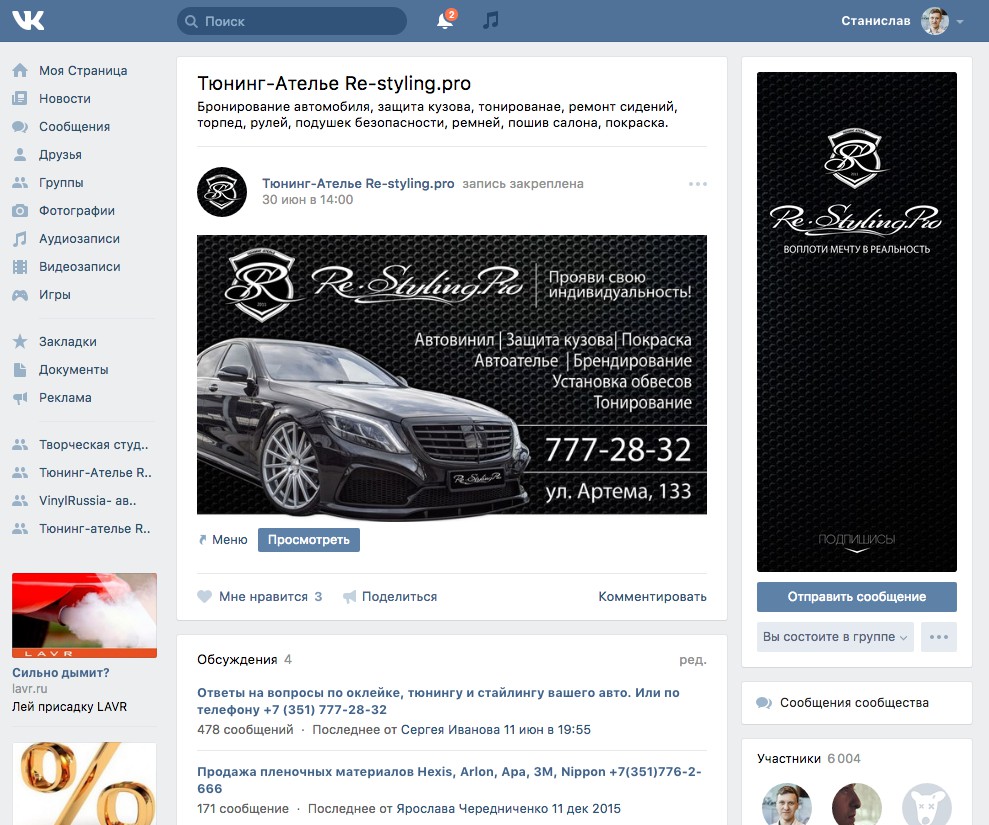The height and width of the screenshot is (825, 989).
Task: Click people icon beside Группы
Action: 20,182
